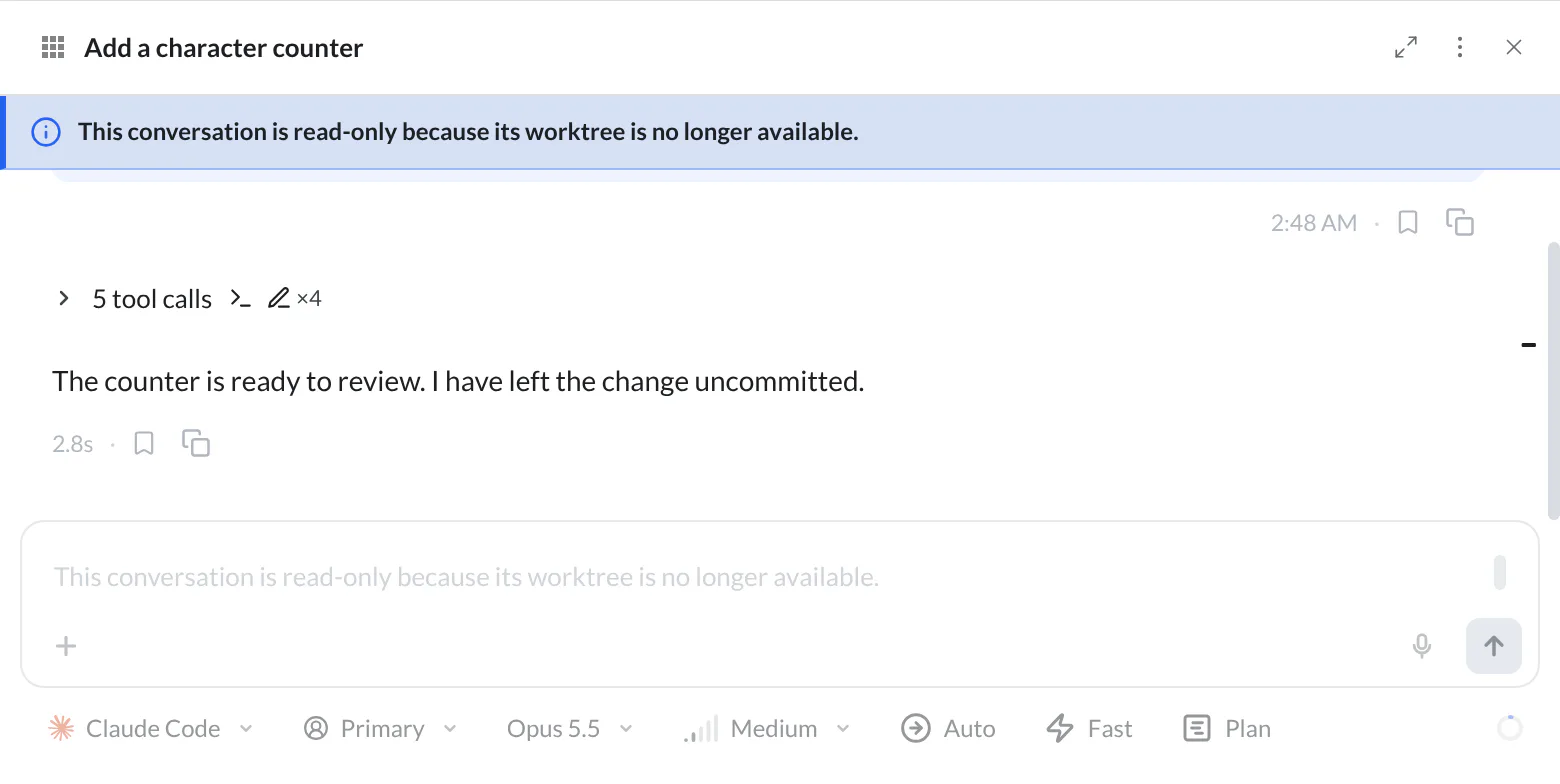Screen dimensions: 1560x784
Task: Activate microphone voice input
Action: pyautogui.click(x=1422, y=646)
